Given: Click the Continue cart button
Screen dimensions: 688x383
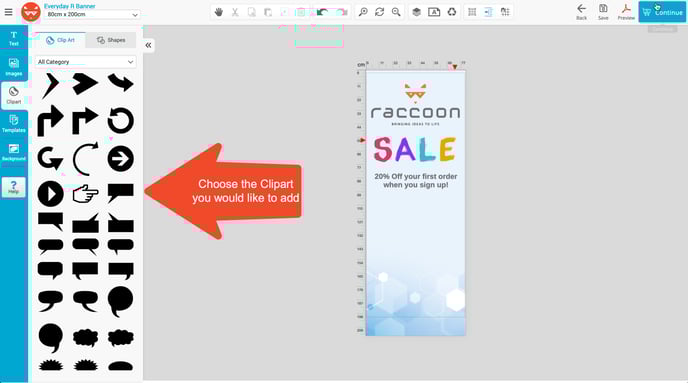Looking at the screenshot, I should pyautogui.click(x=662, y=12).
